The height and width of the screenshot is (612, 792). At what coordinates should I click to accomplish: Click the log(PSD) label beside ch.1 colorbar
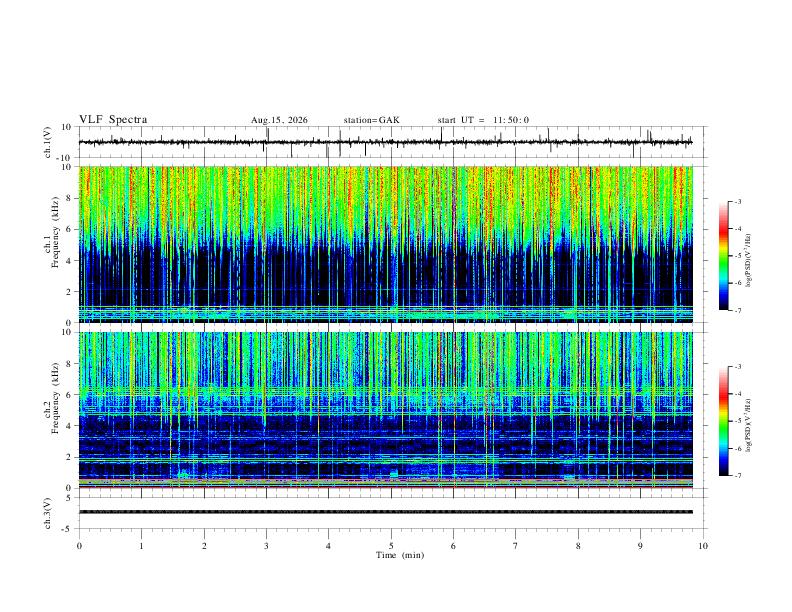click(748, 261)
